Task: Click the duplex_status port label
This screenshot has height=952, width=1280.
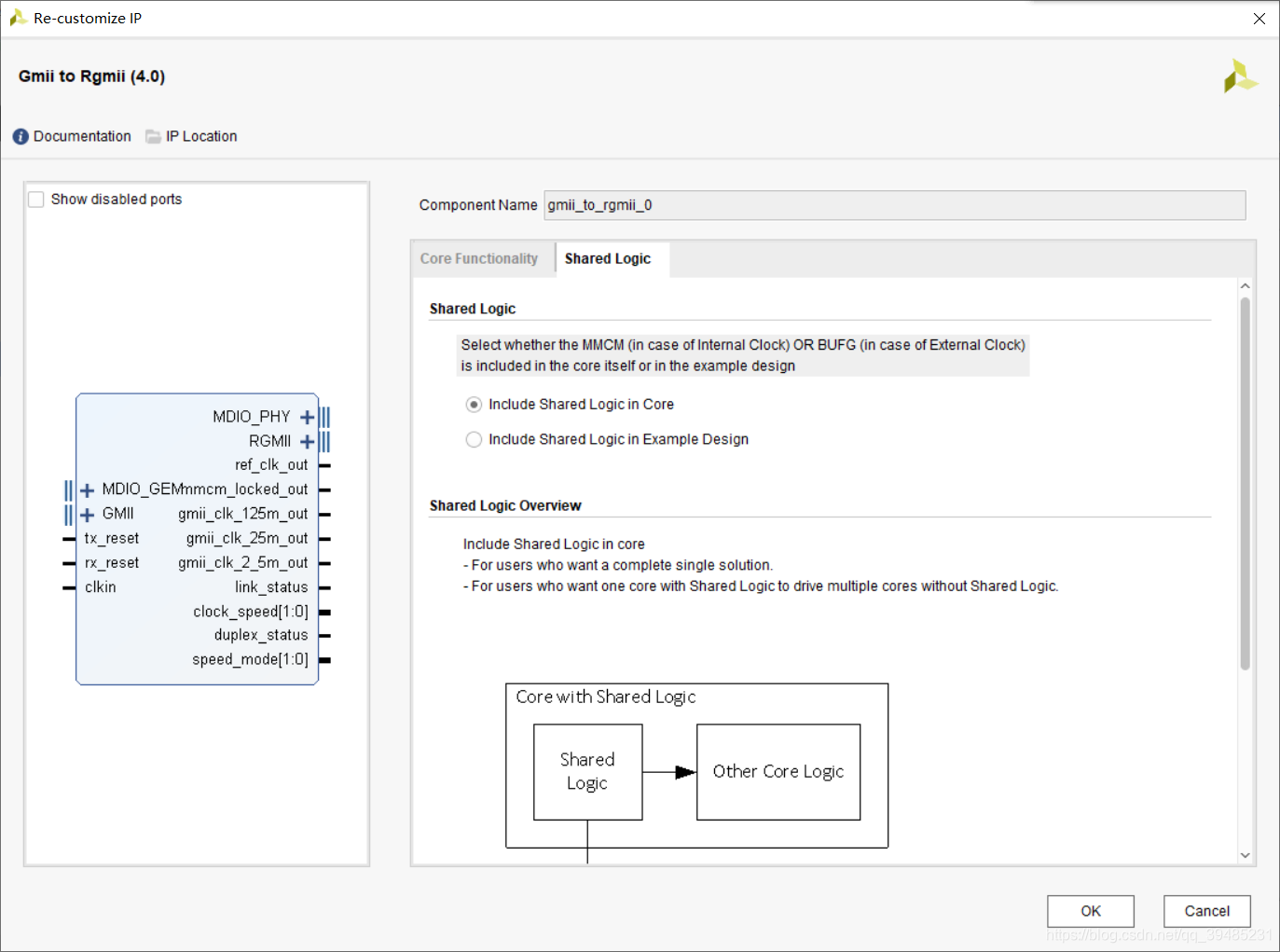Action: 261,635
